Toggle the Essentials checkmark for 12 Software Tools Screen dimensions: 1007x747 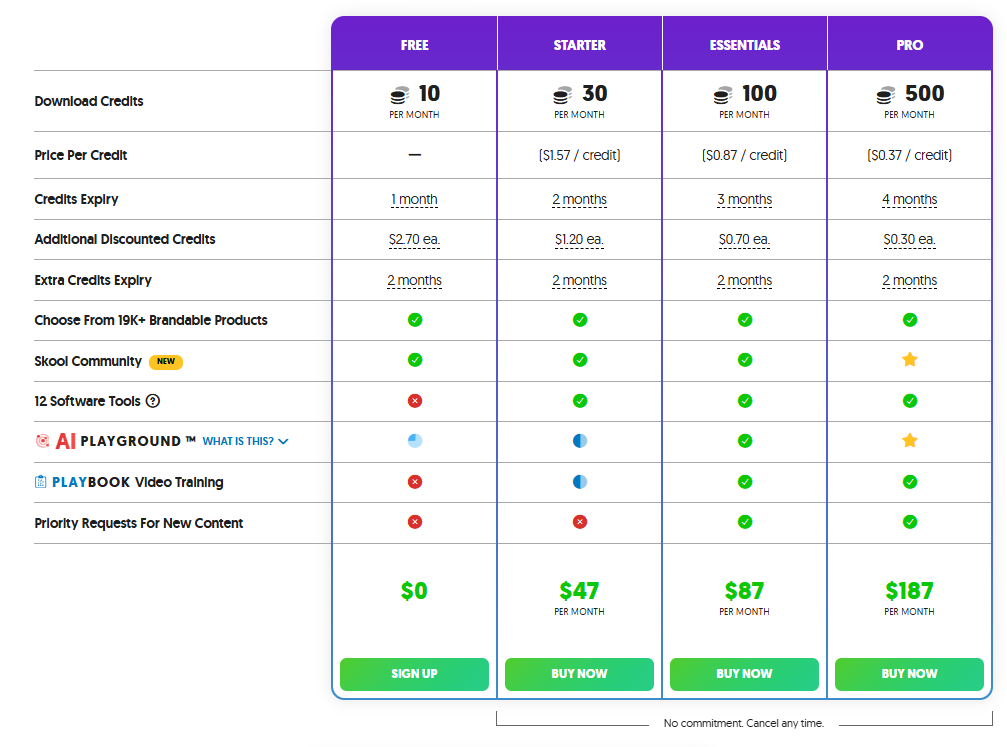click(744, 400)
